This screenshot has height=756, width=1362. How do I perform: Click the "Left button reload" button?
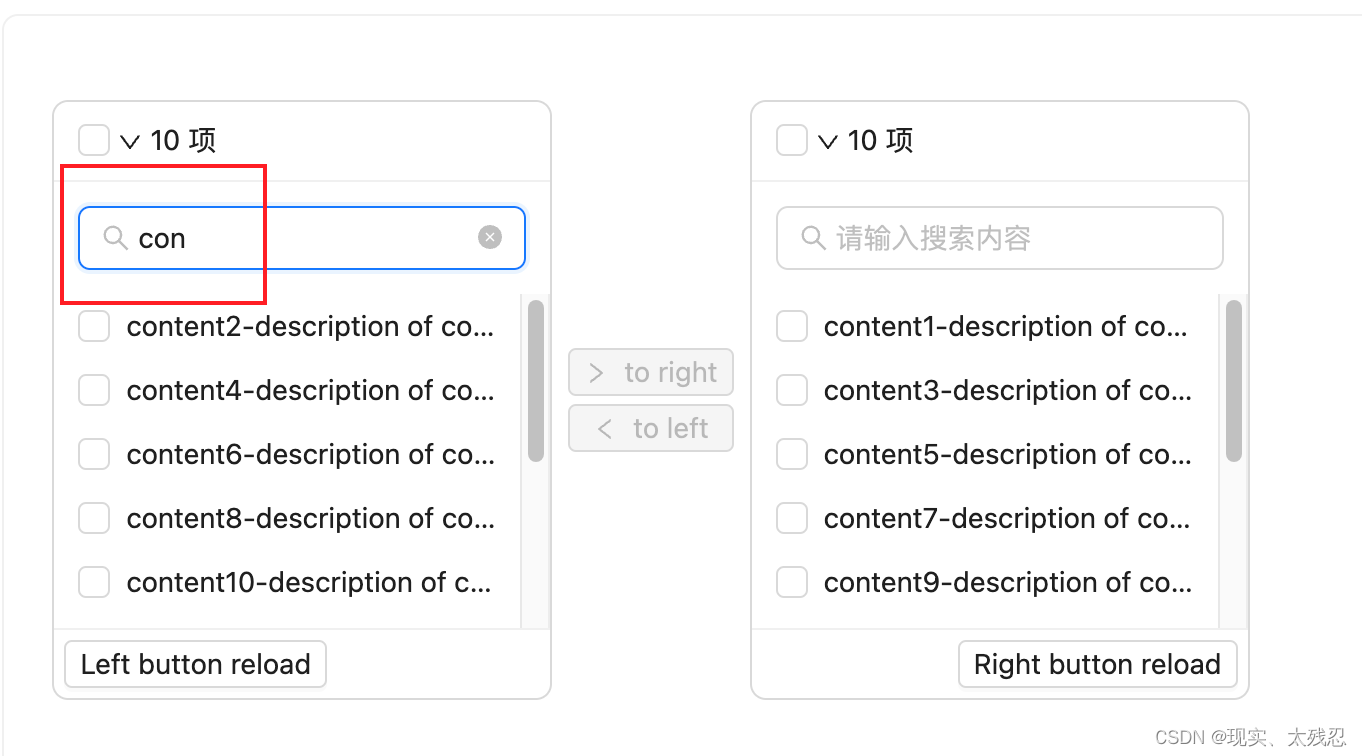(x=195, y=664)
